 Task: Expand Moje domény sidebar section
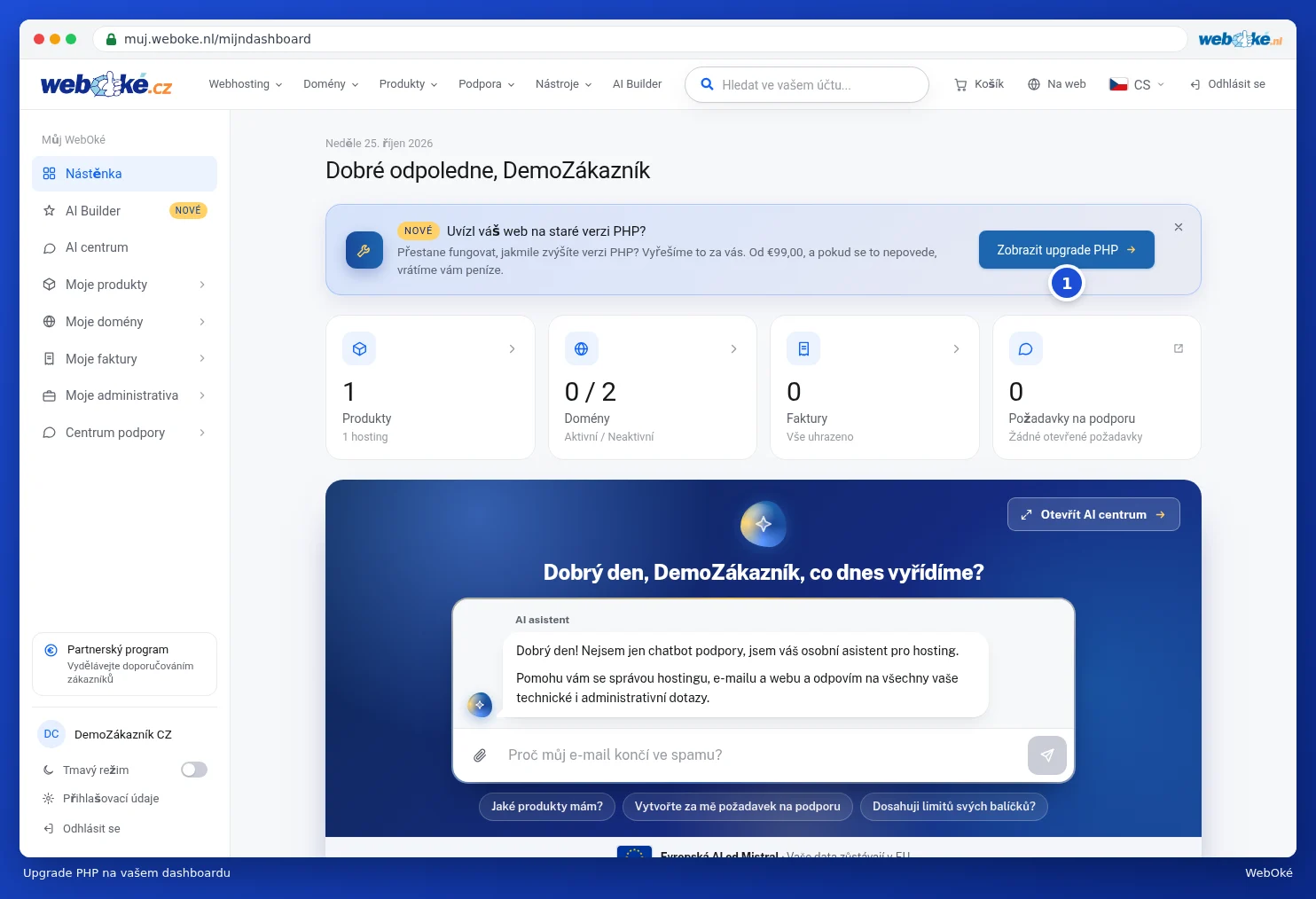124,322
